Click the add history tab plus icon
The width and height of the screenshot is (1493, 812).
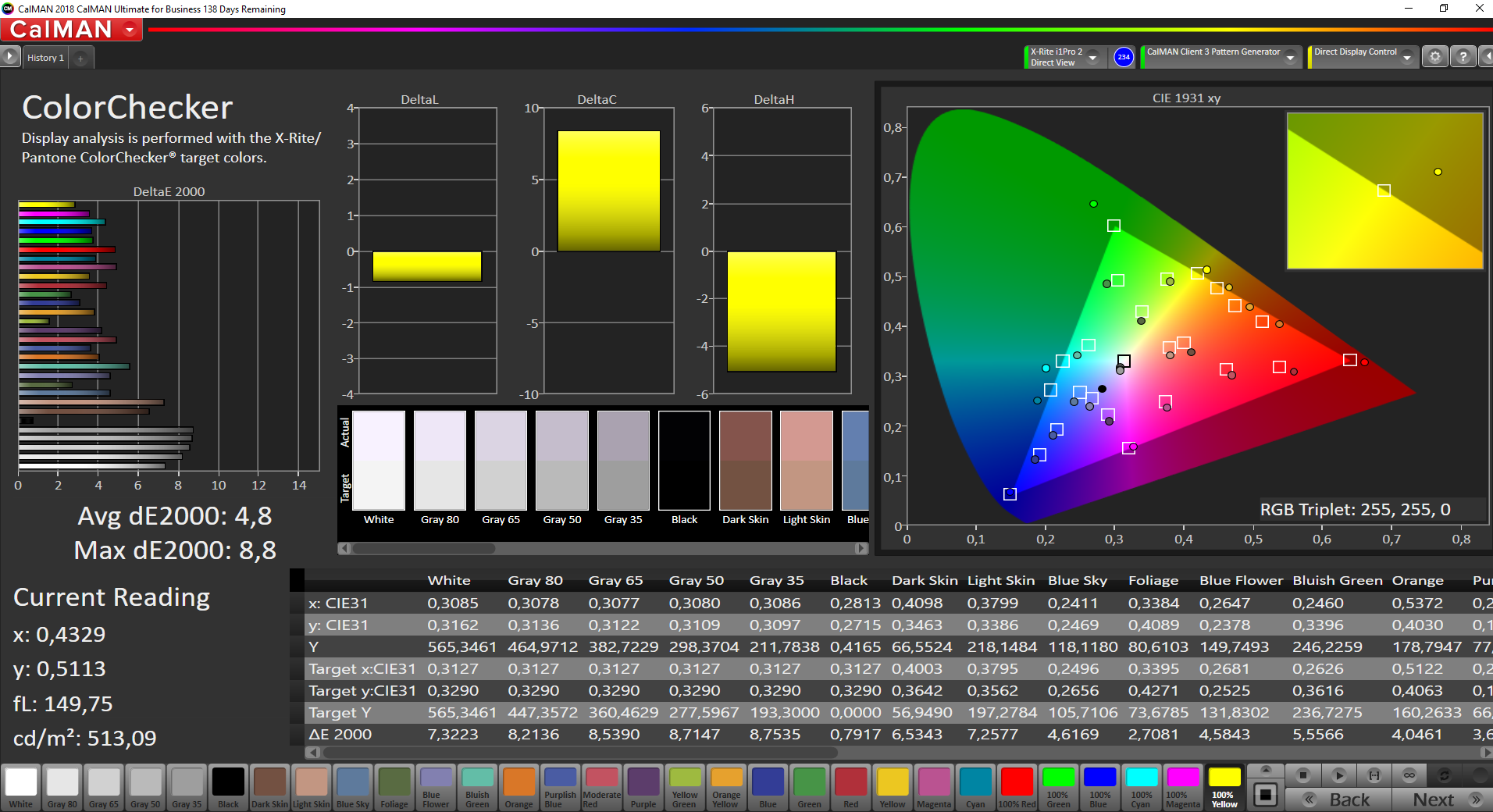[80, 58]
